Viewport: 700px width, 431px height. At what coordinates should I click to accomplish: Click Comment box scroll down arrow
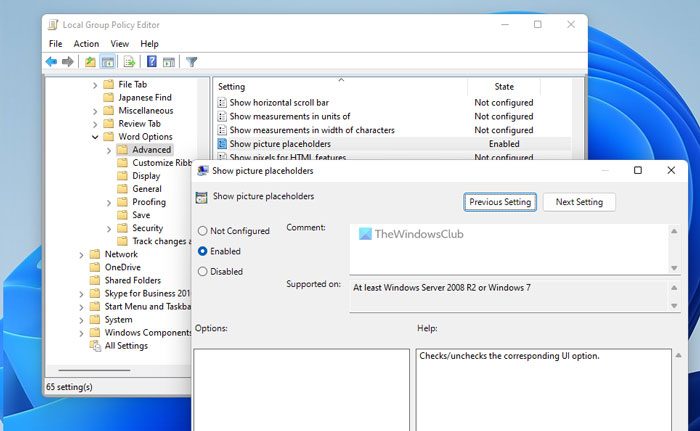pos(674,268)
